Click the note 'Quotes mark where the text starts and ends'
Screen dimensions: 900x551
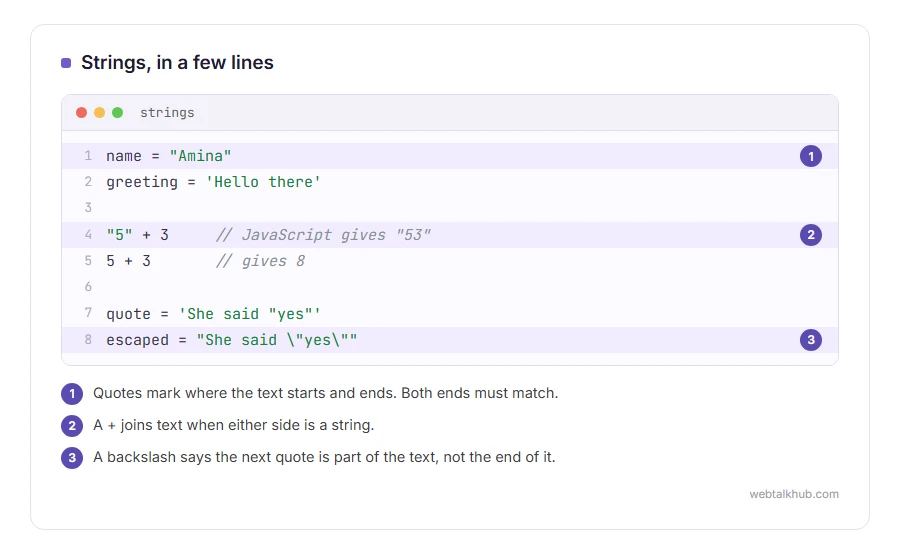click(x=325, y=393)
